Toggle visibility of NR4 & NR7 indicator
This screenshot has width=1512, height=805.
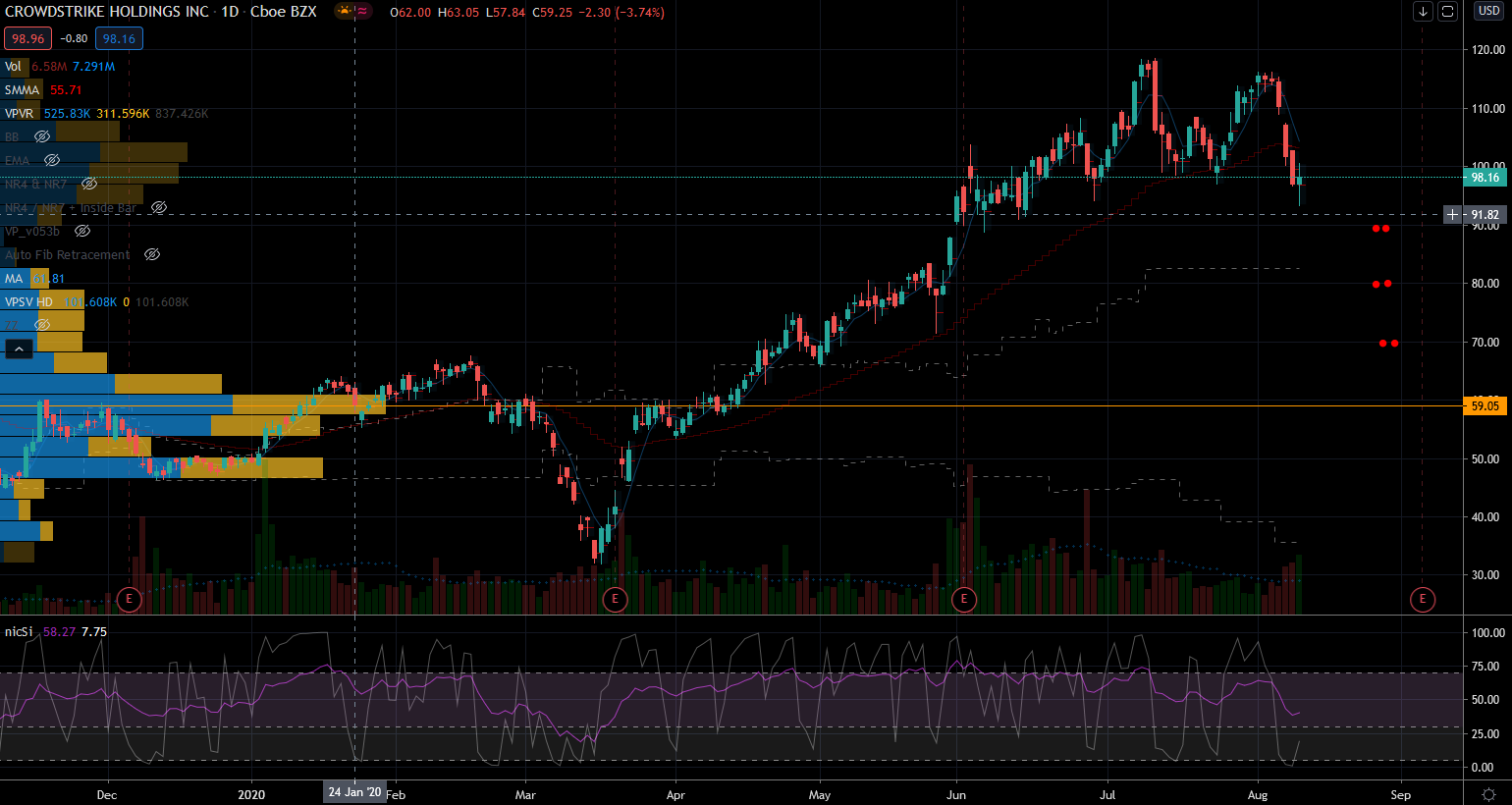click(89, 184)
